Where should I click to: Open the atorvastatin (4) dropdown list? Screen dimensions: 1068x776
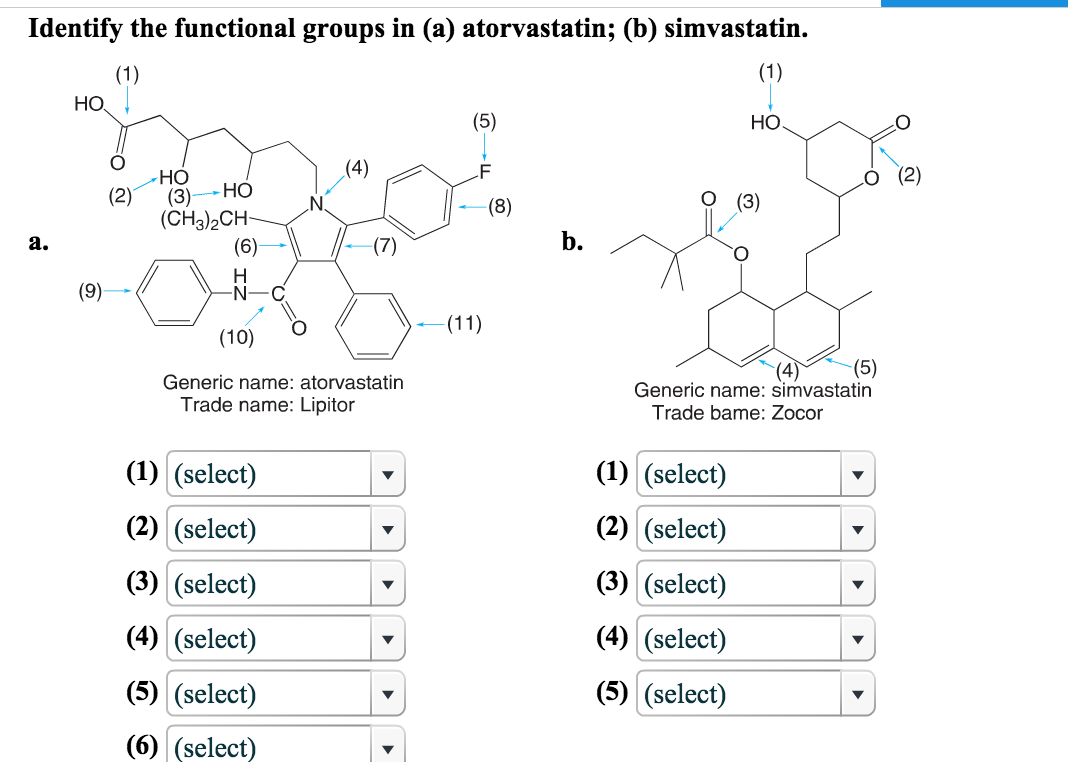pos(285,638)
